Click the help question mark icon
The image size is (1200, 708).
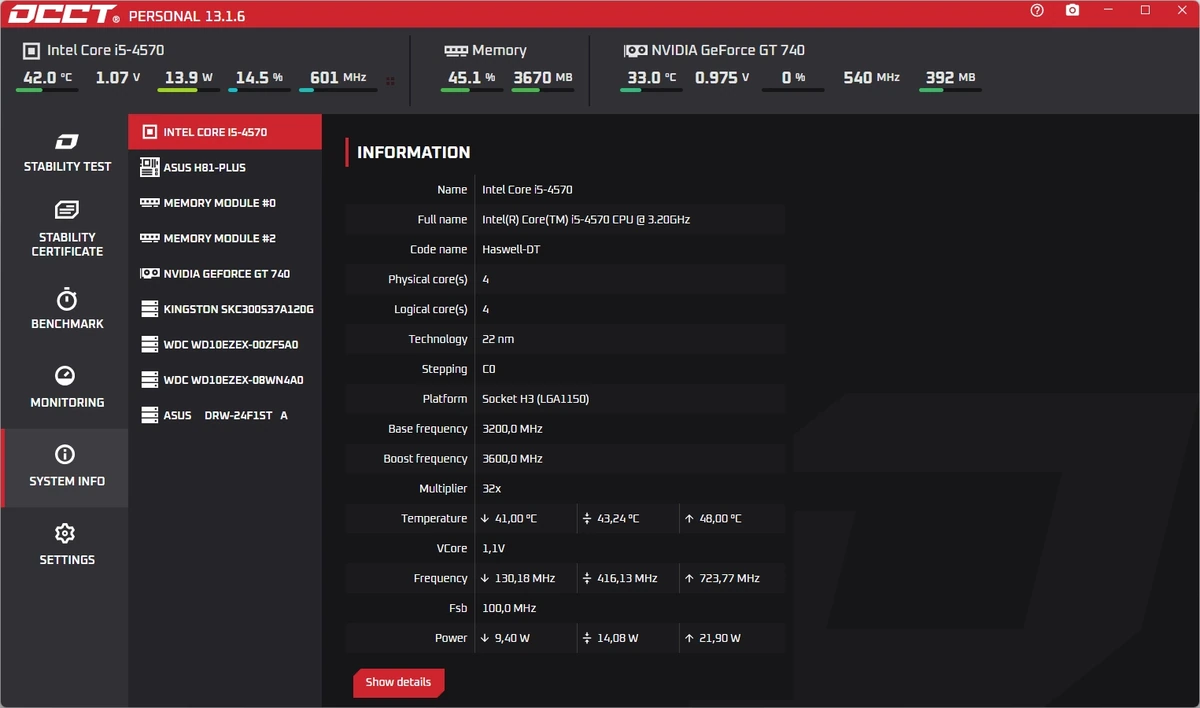1037,10
